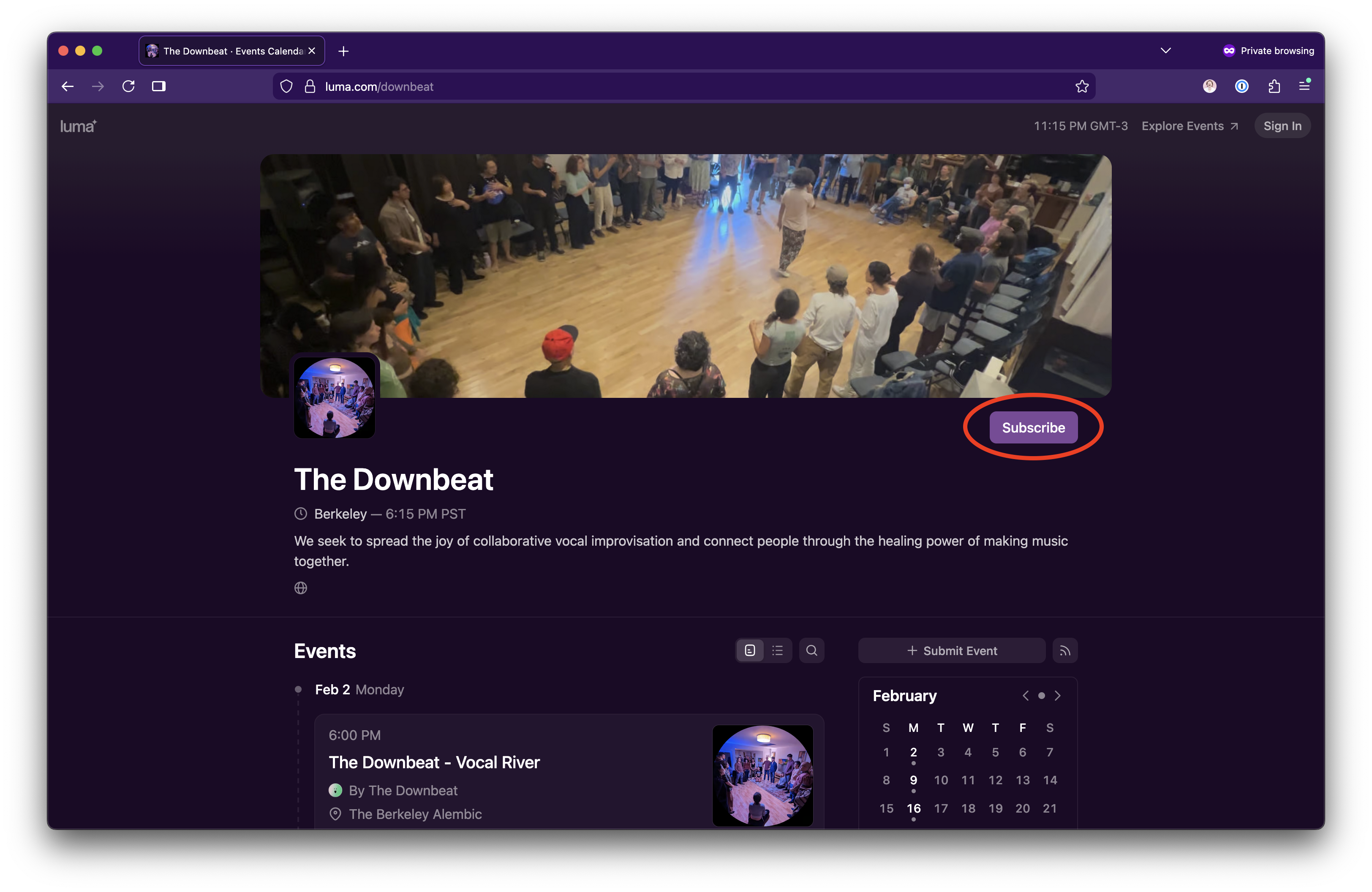Open the Firefox application menu
The image size is (1372, 892).
[1304, 86]
